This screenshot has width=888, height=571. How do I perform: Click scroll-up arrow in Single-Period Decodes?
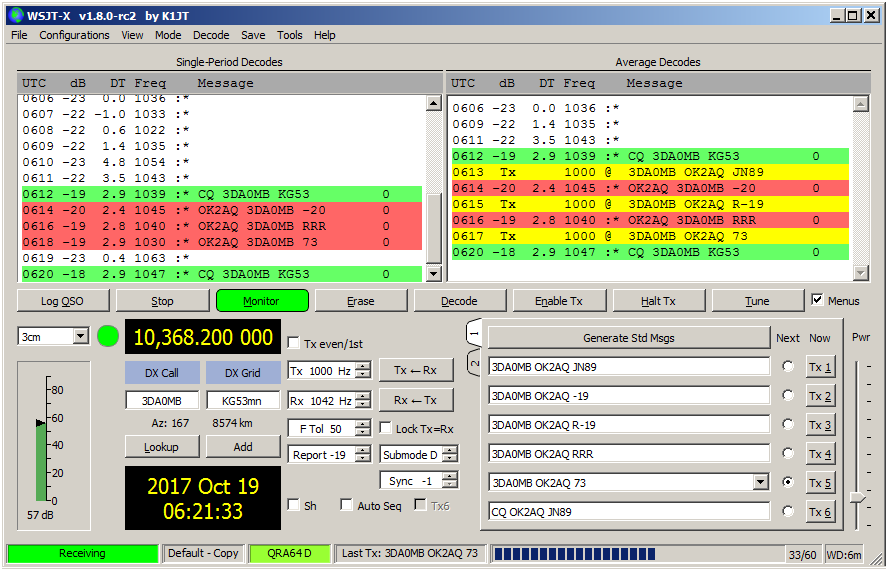pos(433,103)
